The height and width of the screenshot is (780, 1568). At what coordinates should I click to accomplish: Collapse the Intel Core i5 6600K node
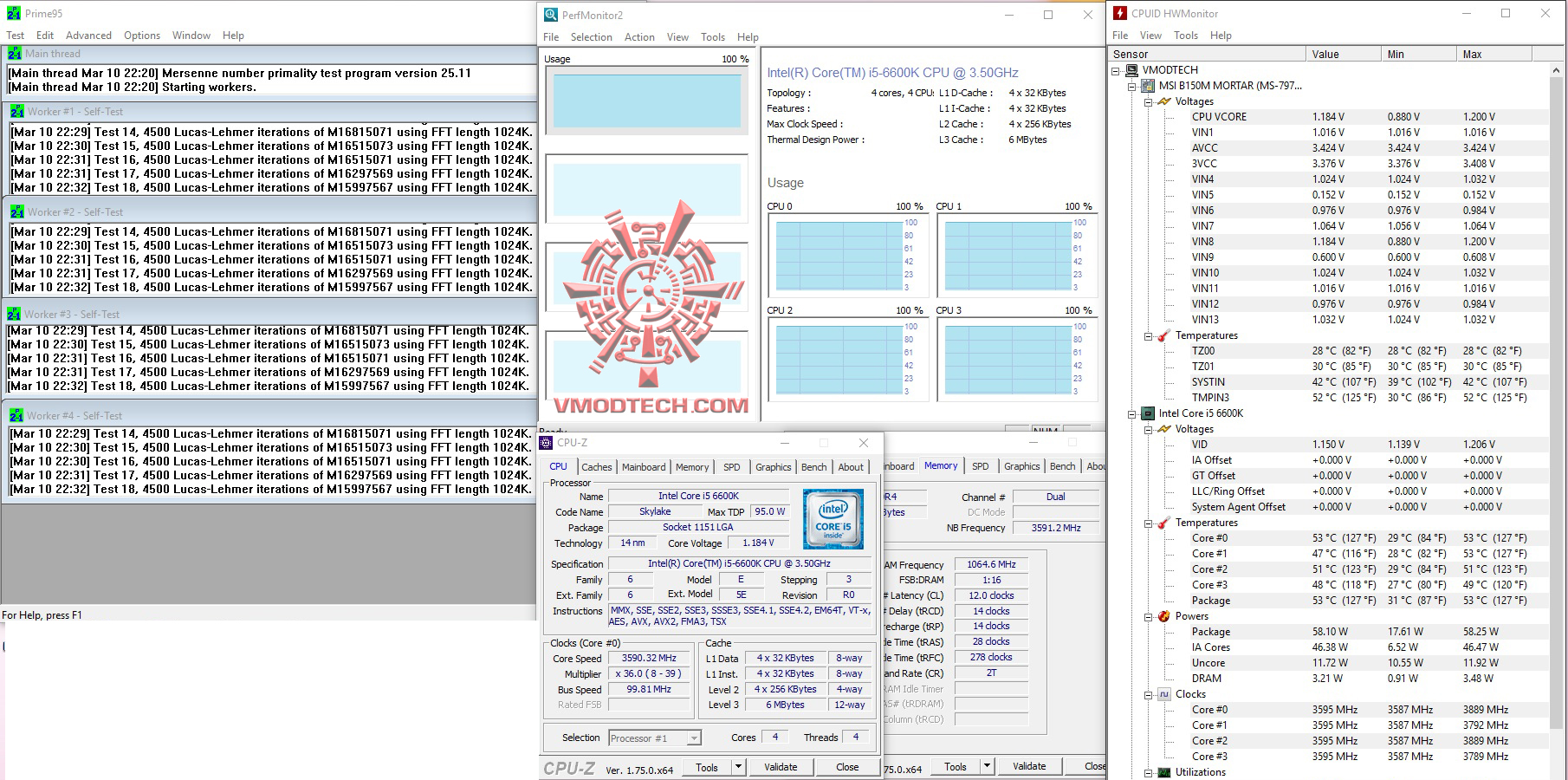(x=1131, y=414)
